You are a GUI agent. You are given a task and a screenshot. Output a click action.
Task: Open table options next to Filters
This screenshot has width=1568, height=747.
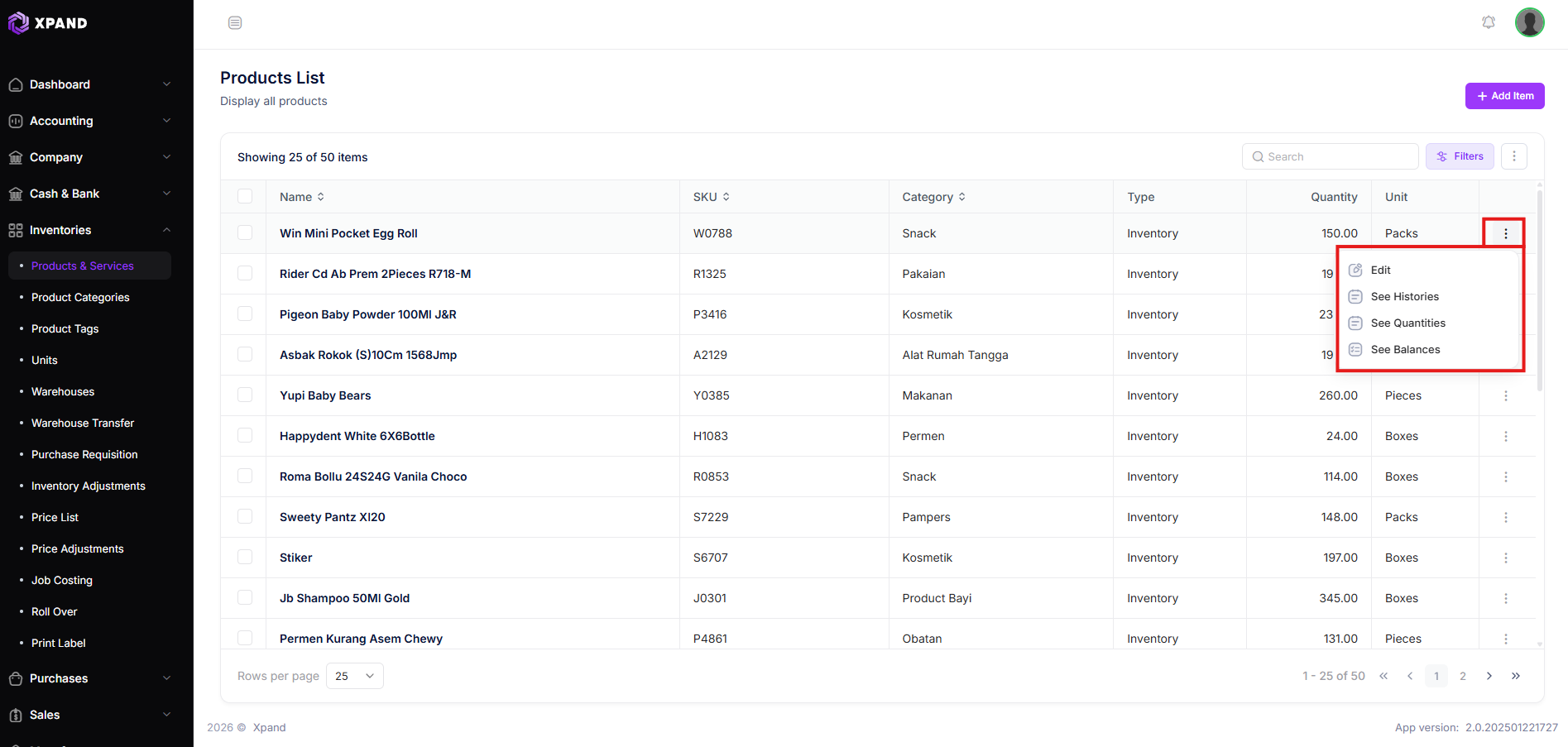click(x=1514, y=156)
